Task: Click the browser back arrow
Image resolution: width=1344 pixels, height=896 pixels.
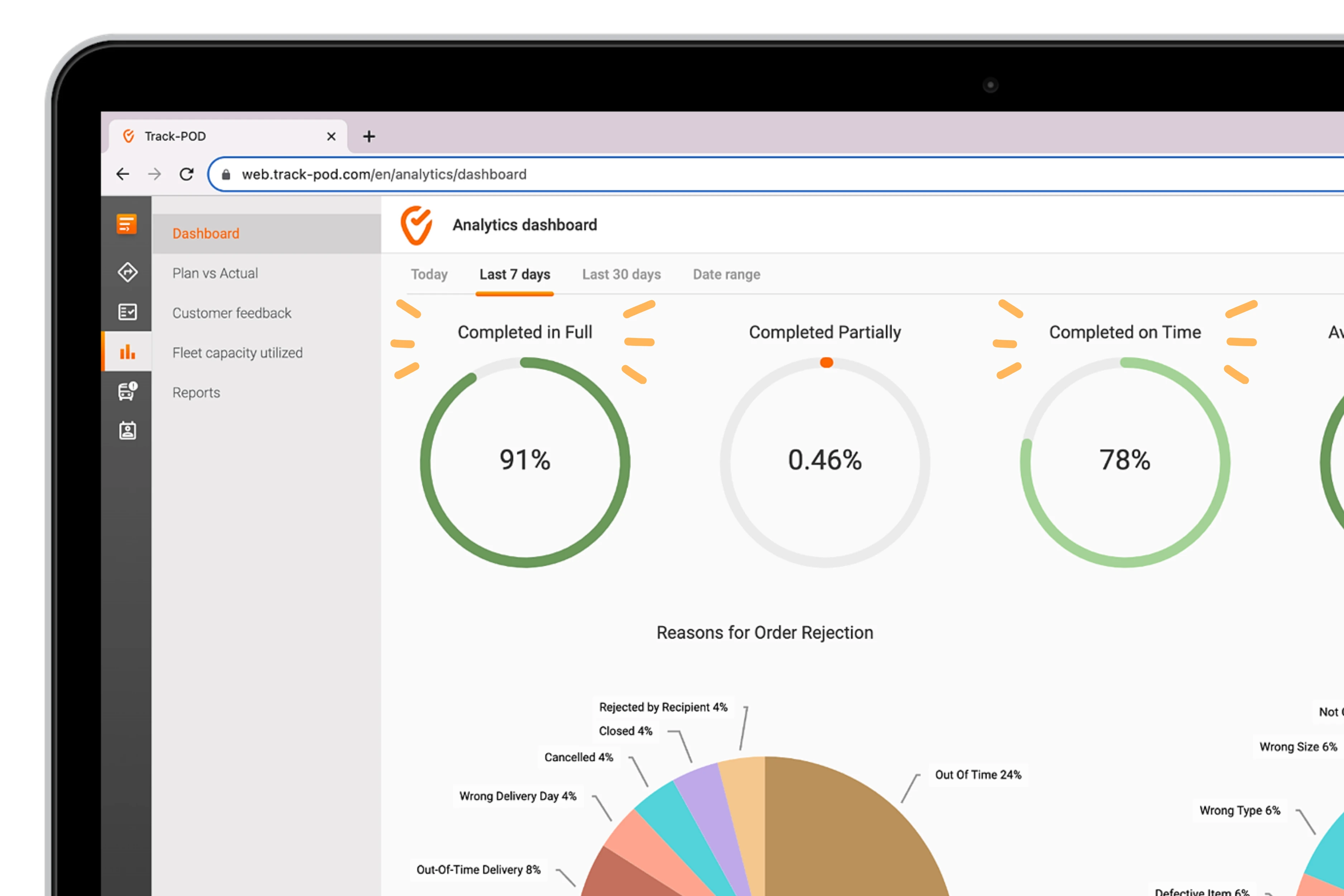Action: coord(123,174)
